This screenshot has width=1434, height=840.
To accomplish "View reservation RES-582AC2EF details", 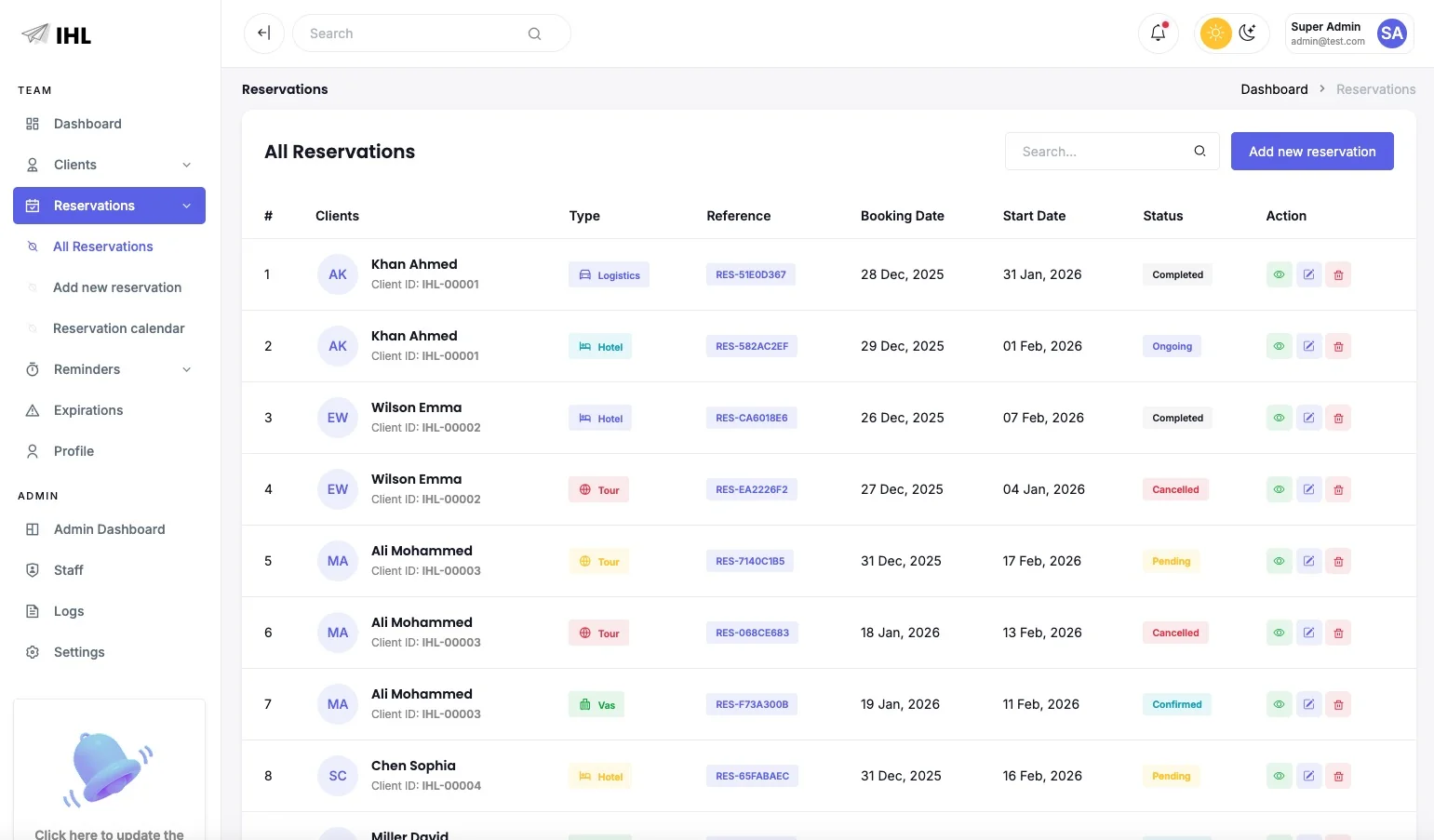I will [1280, 346].
